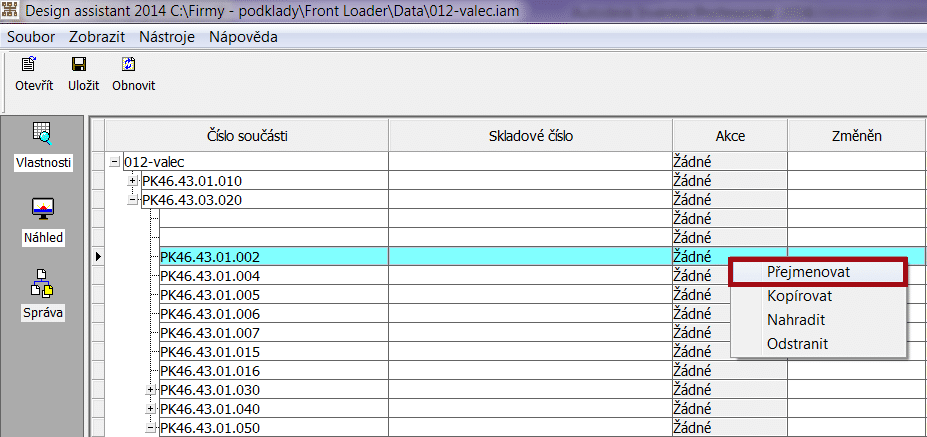Click the Žádné action cell for PK46.43.03.020
The image size is (927, 437).
click(x=730, y=200)
